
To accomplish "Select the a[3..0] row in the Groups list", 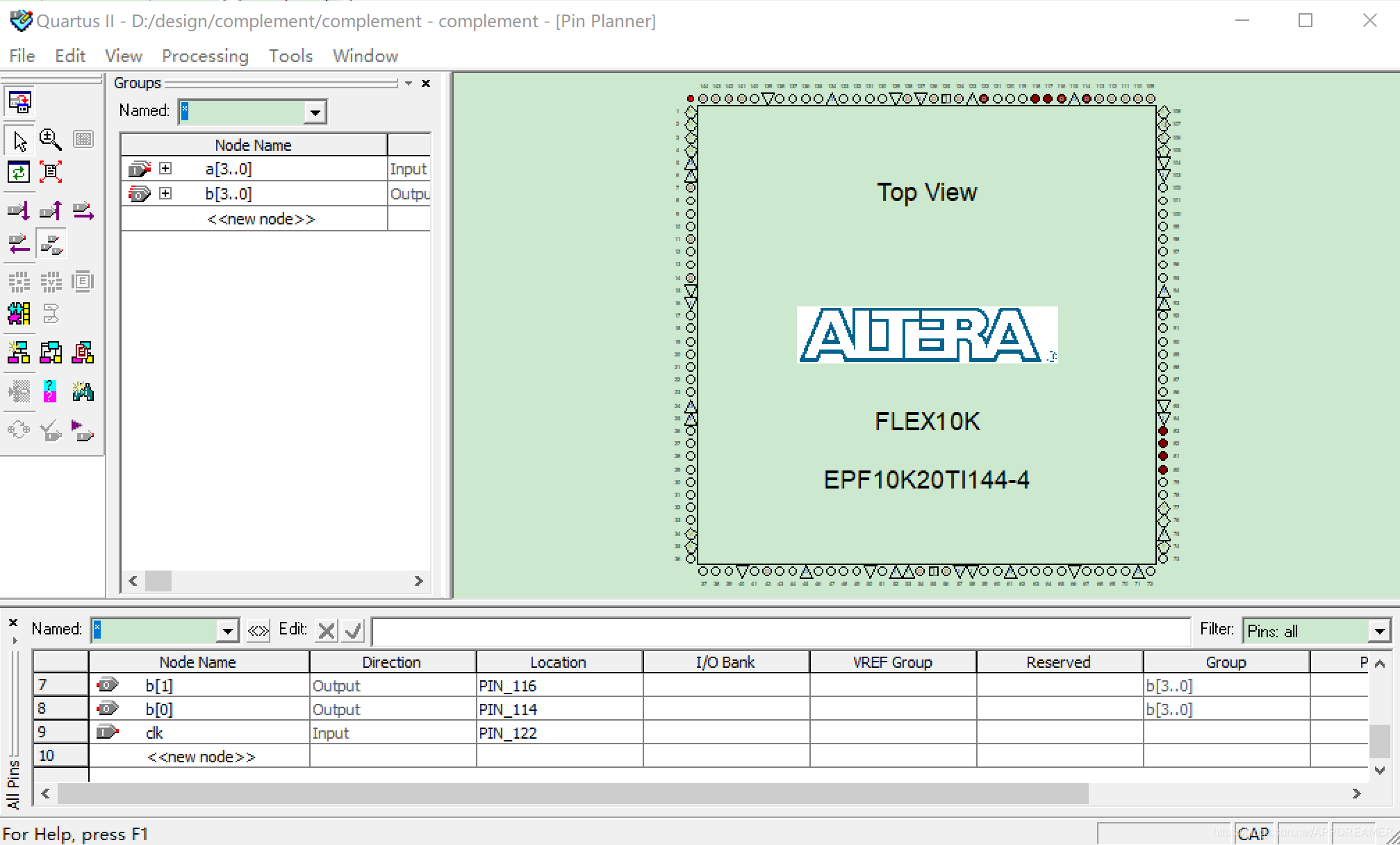I will [x=276, y=169].
